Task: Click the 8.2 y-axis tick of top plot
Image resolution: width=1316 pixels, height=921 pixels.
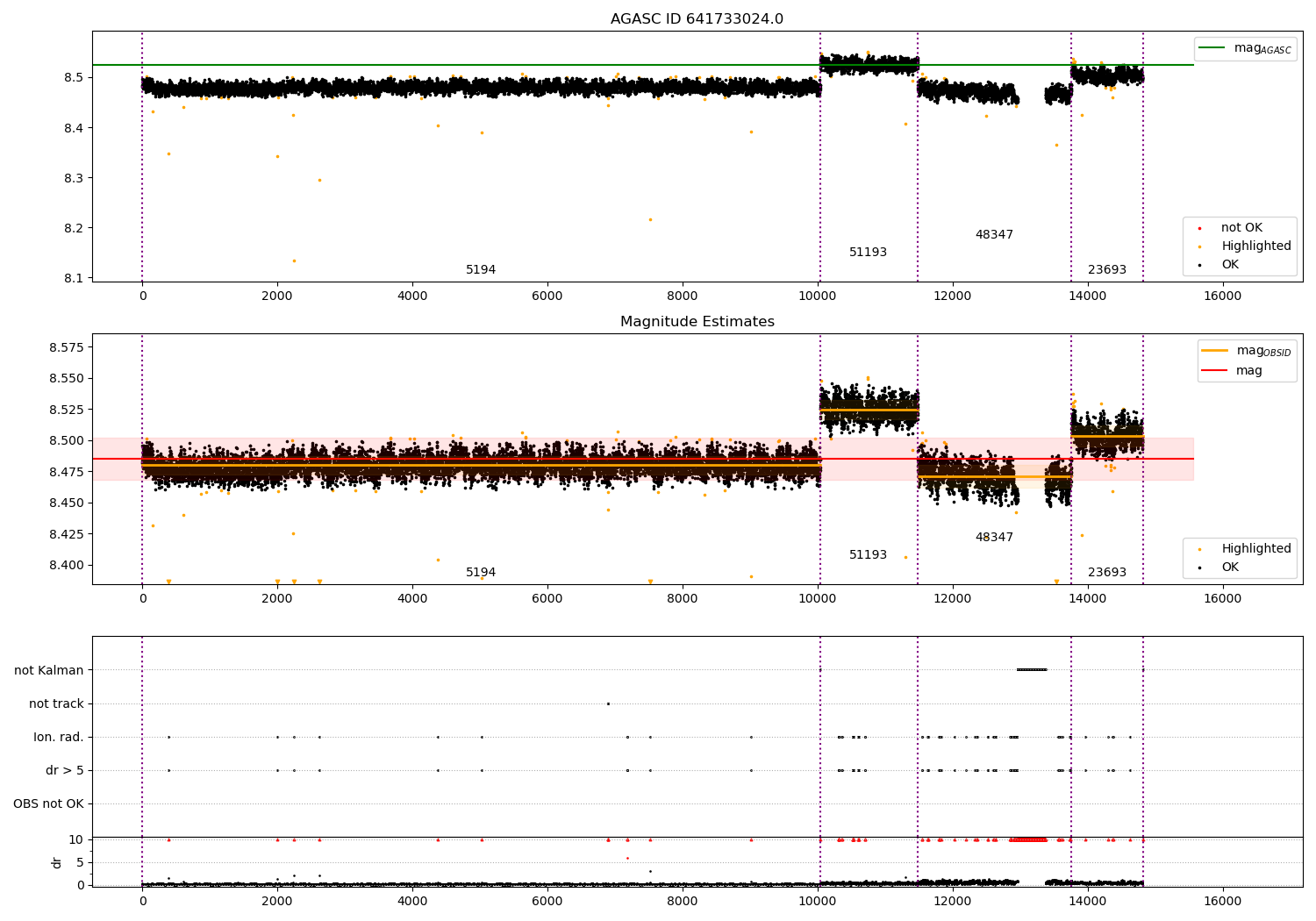Action: 74,228
